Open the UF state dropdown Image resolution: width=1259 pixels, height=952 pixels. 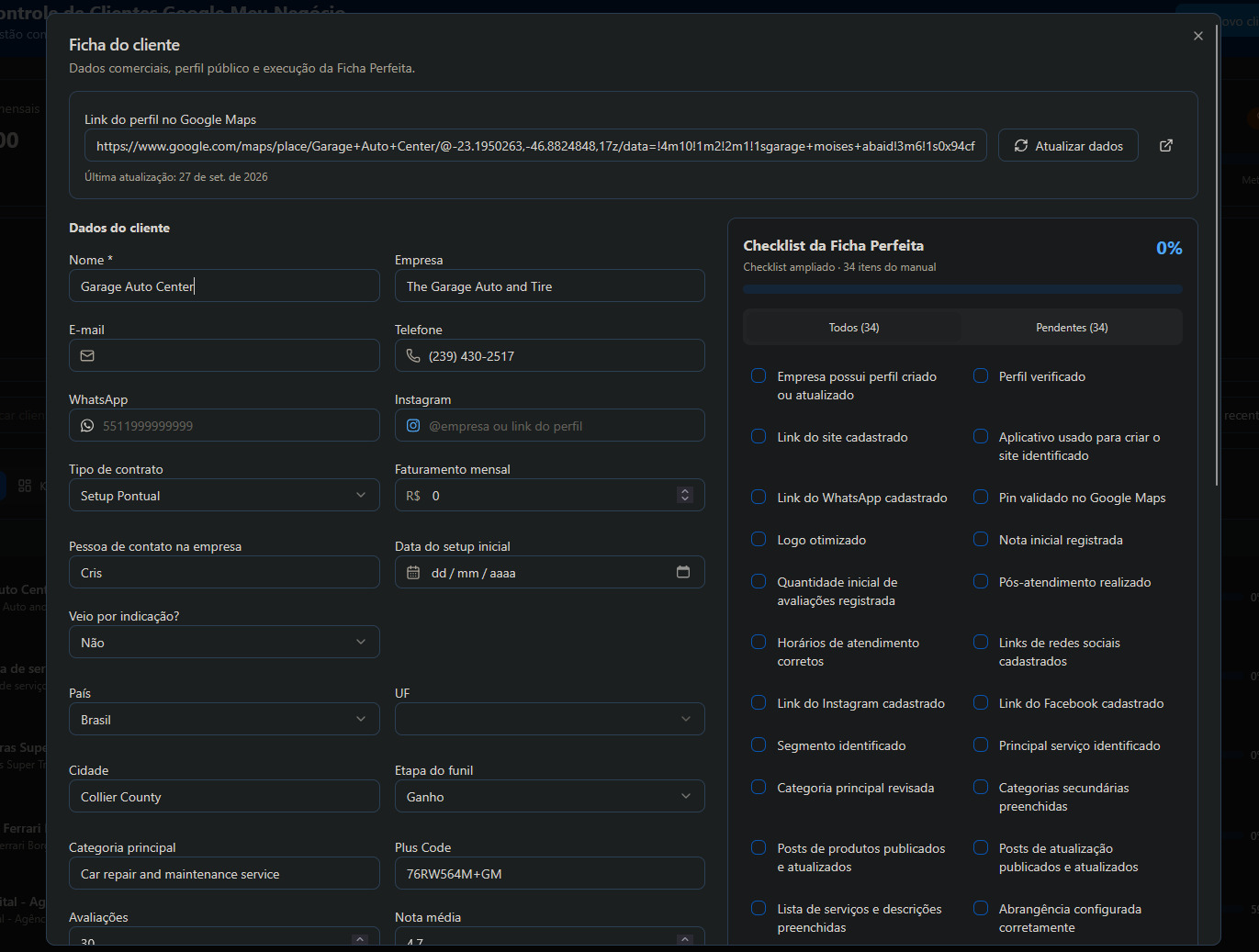tap(550, 719)
